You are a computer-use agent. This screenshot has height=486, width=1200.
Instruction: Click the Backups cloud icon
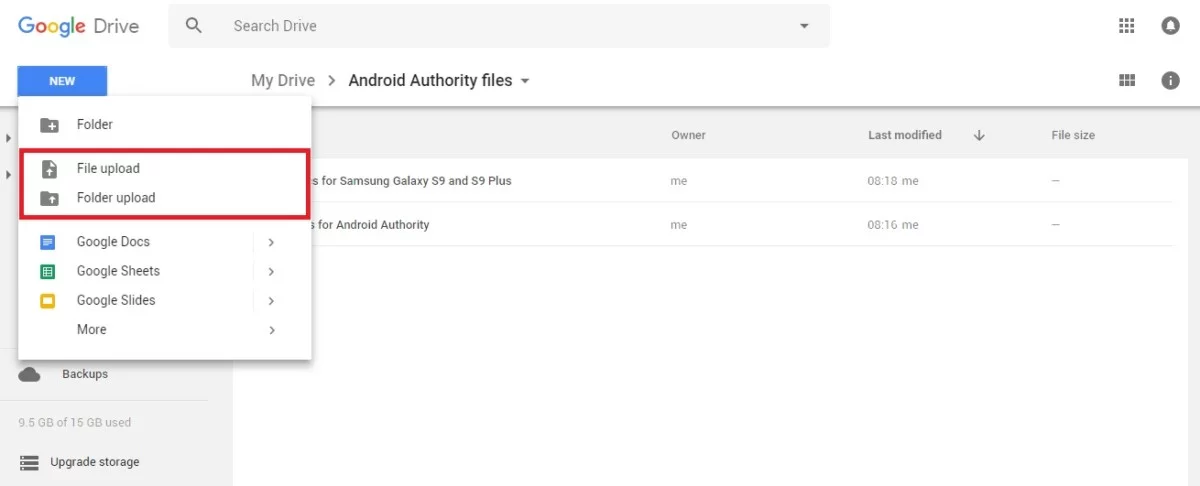(x=30, y=374)
